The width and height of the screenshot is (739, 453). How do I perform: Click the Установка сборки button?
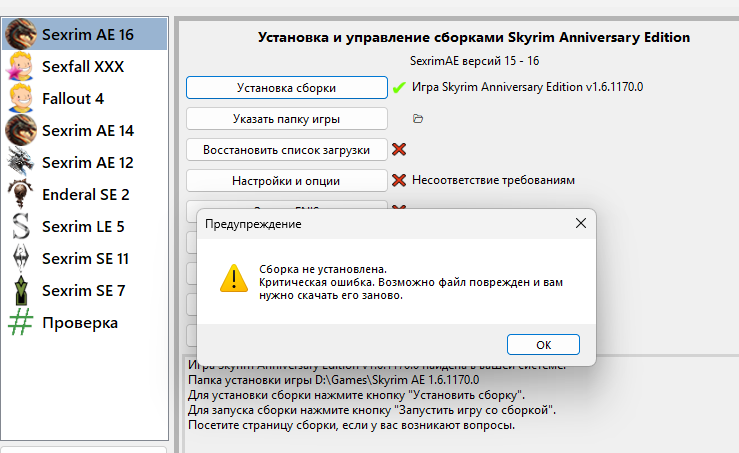click(286, 88)
